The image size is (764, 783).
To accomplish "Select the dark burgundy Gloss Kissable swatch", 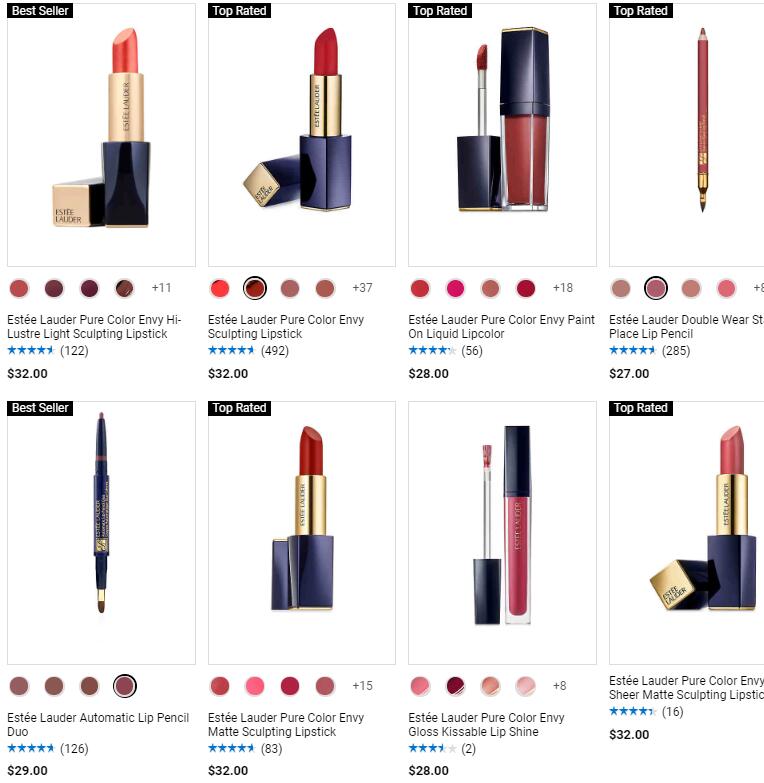I will [x=455, y=686].
